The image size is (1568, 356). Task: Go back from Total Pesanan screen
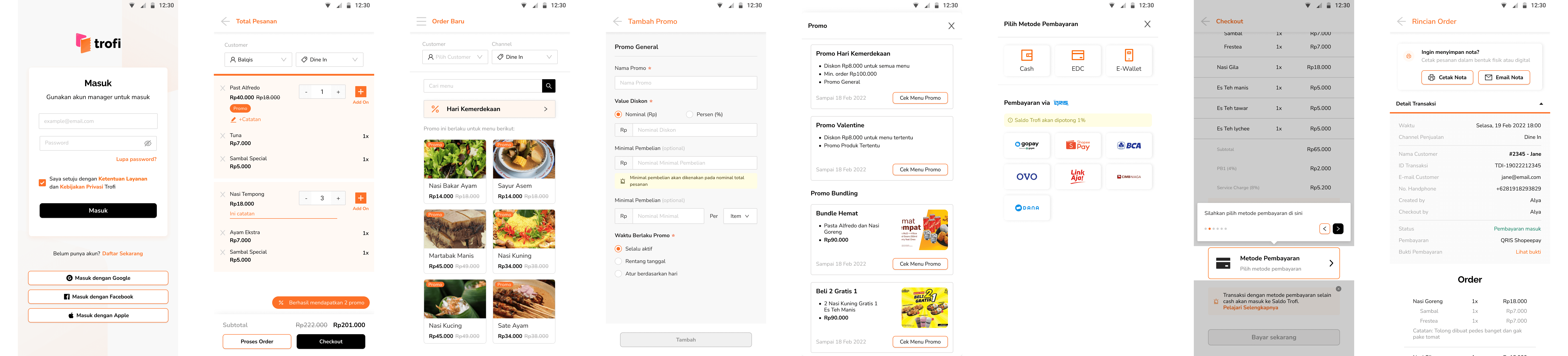point(225,21)
